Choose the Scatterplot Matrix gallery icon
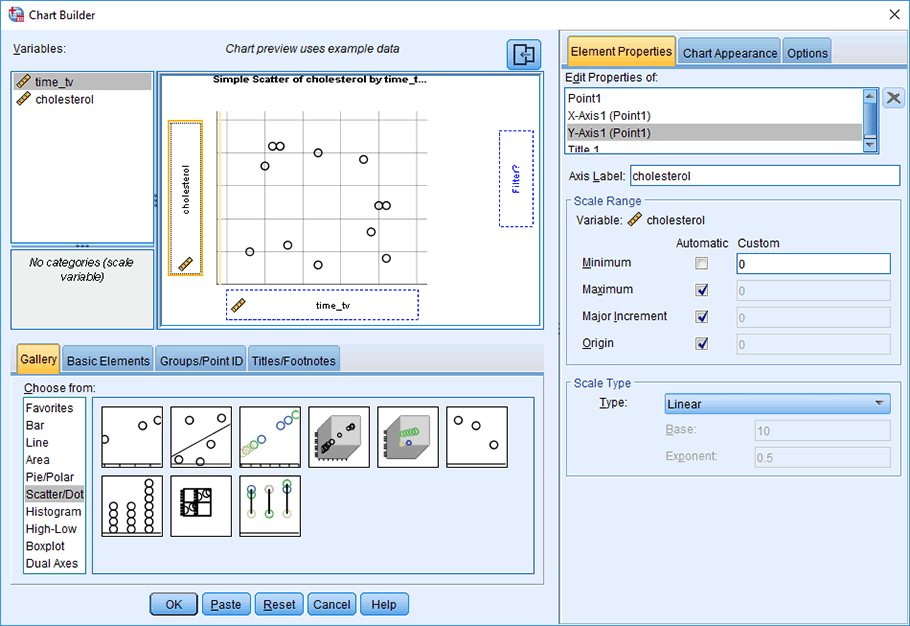The width and height of the screenshot is (910, 626). (201, 506)
